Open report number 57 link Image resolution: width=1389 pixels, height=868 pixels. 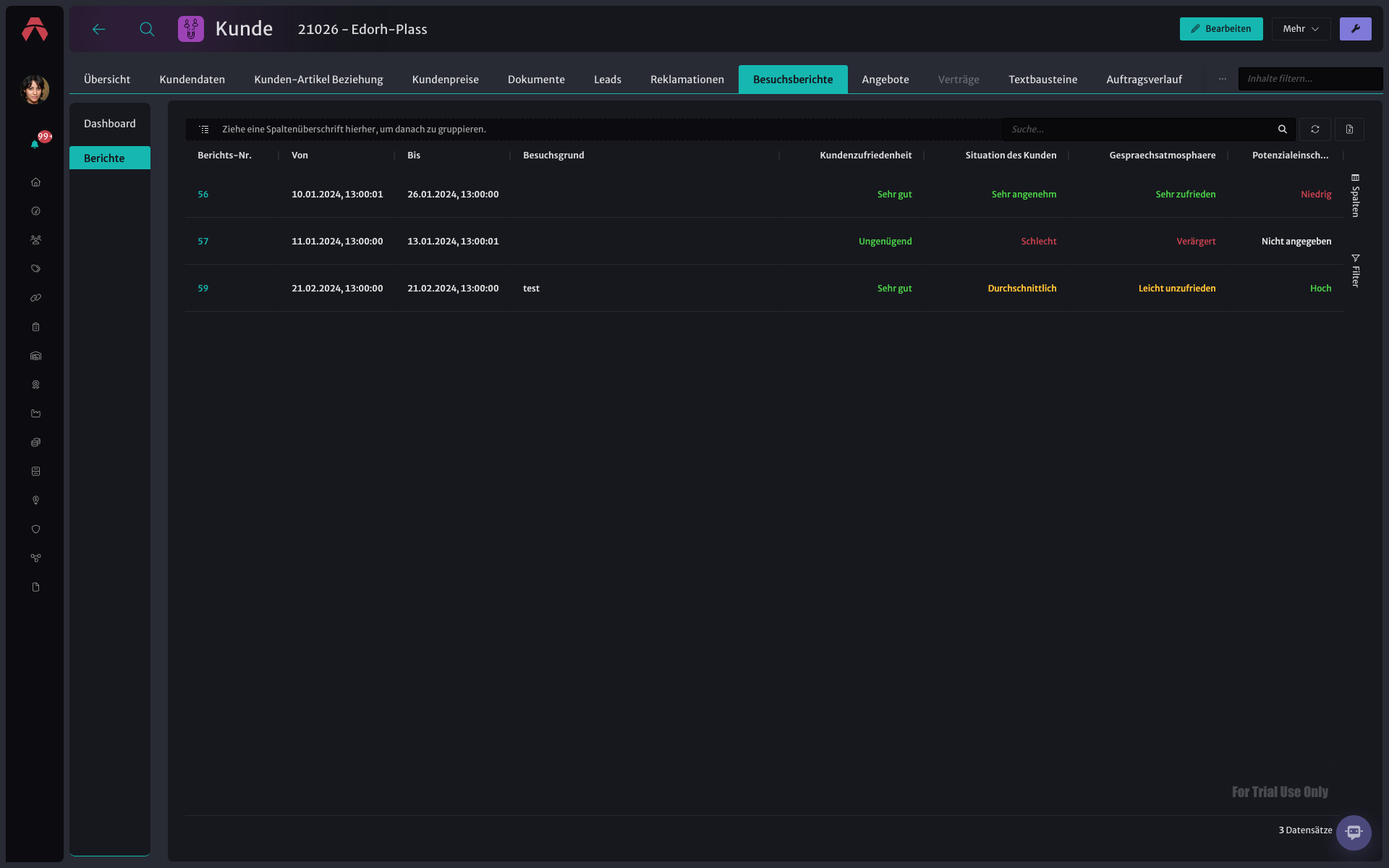click(x=203, y=242)
